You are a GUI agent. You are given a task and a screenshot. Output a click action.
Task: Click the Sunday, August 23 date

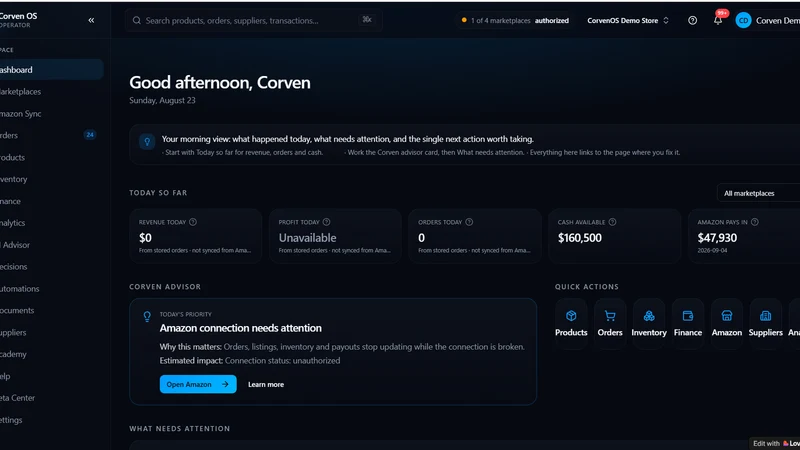point(162,101)
